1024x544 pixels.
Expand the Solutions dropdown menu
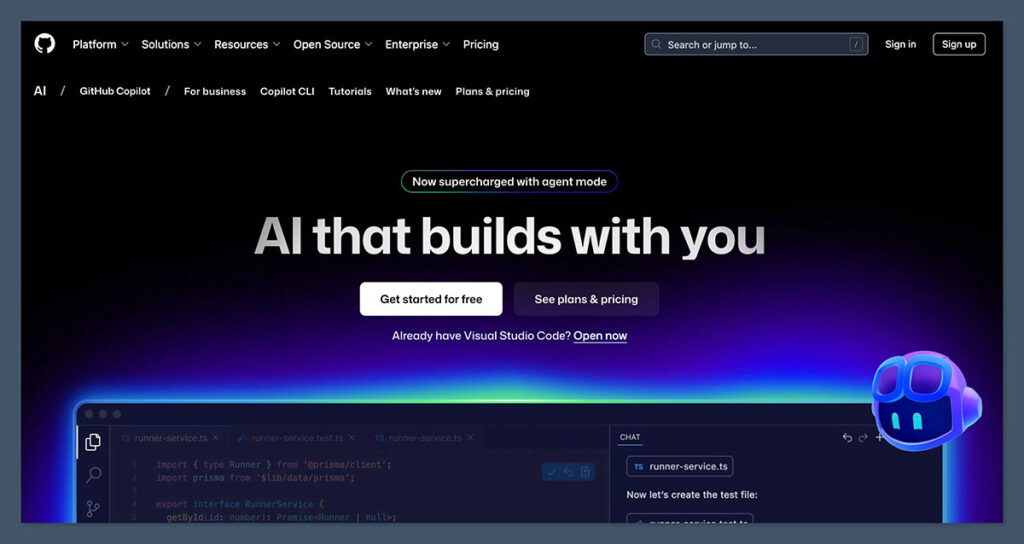click(171, 44)
